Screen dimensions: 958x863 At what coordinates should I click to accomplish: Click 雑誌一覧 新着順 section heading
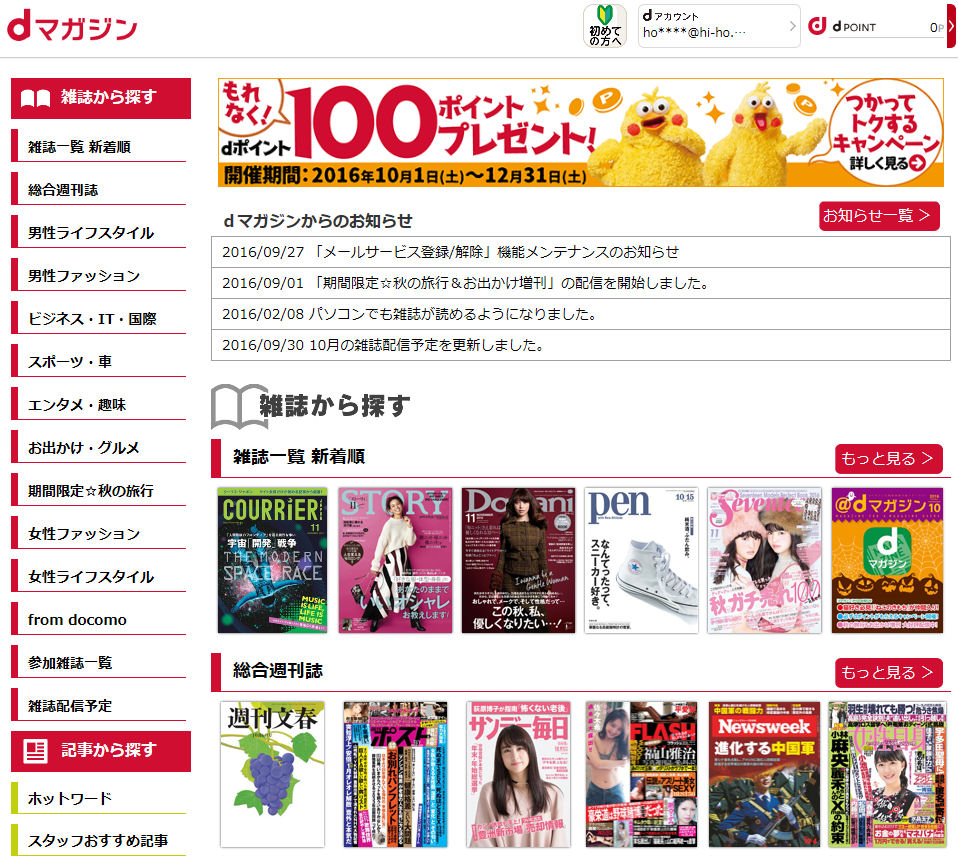[x=299, y=457]
